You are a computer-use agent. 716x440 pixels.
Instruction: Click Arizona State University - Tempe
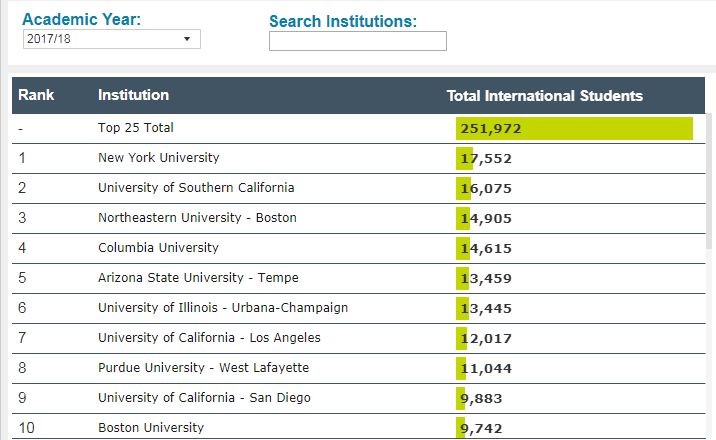[x=198, y=278]
